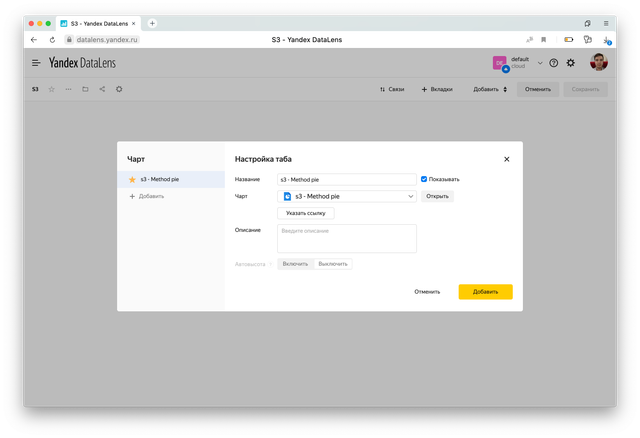Expand the default cloud account switcher
The width and height of the screenshot is (640, 438).
pos(540,62)
